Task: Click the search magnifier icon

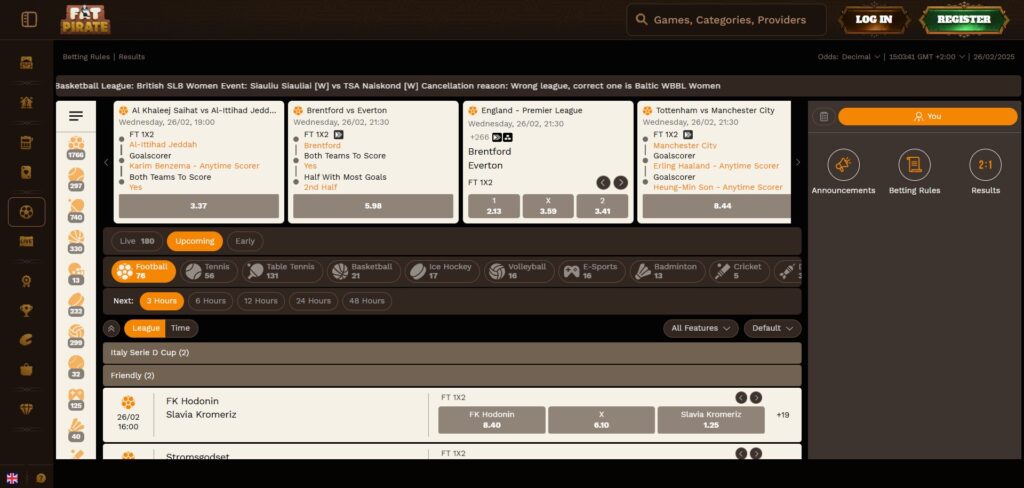Action: [640, 20]
